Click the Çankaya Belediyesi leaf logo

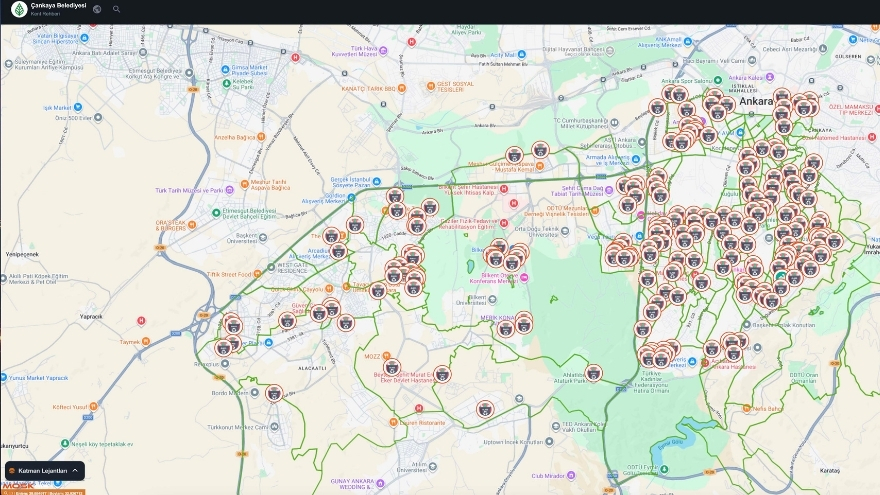(x=18, y=10)
